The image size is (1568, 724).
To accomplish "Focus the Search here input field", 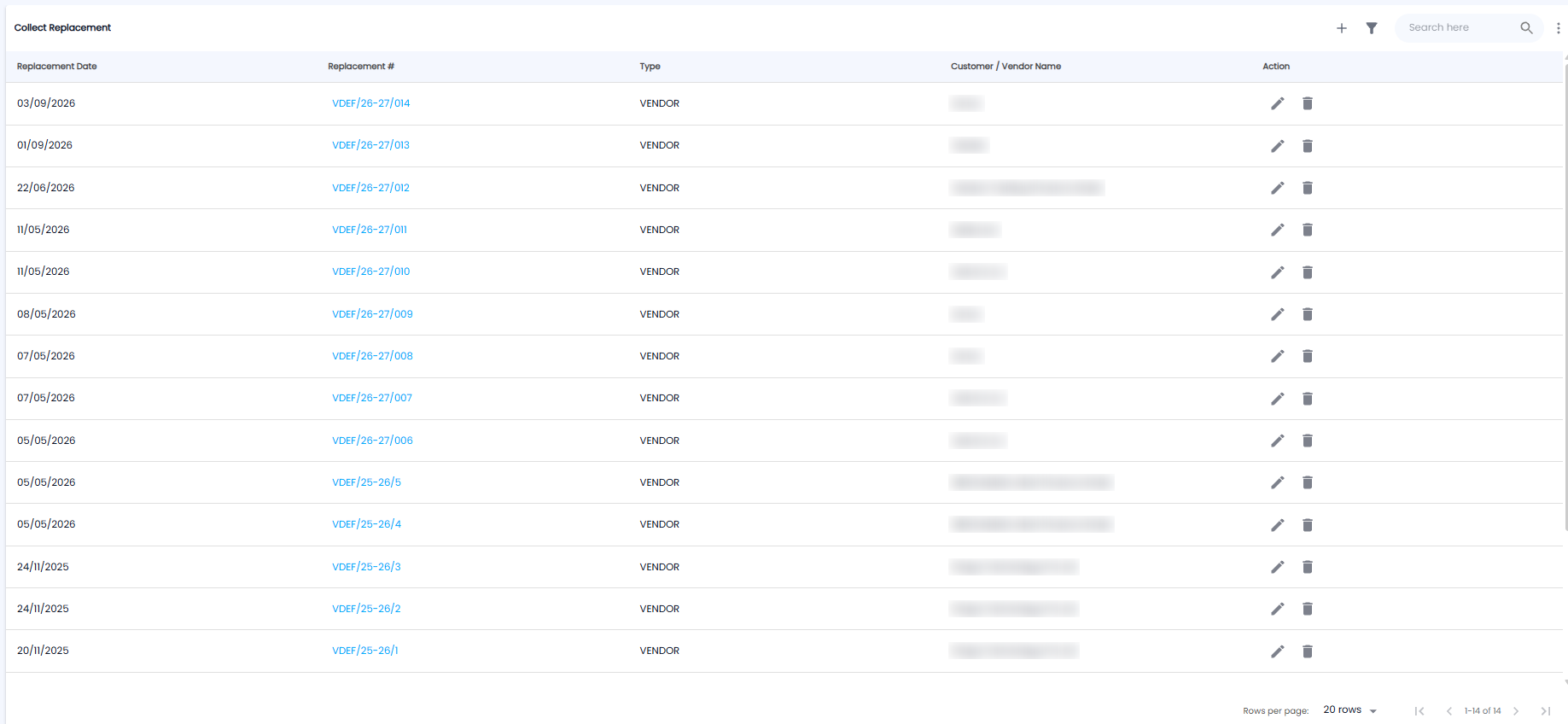I will coord(1460,28).
